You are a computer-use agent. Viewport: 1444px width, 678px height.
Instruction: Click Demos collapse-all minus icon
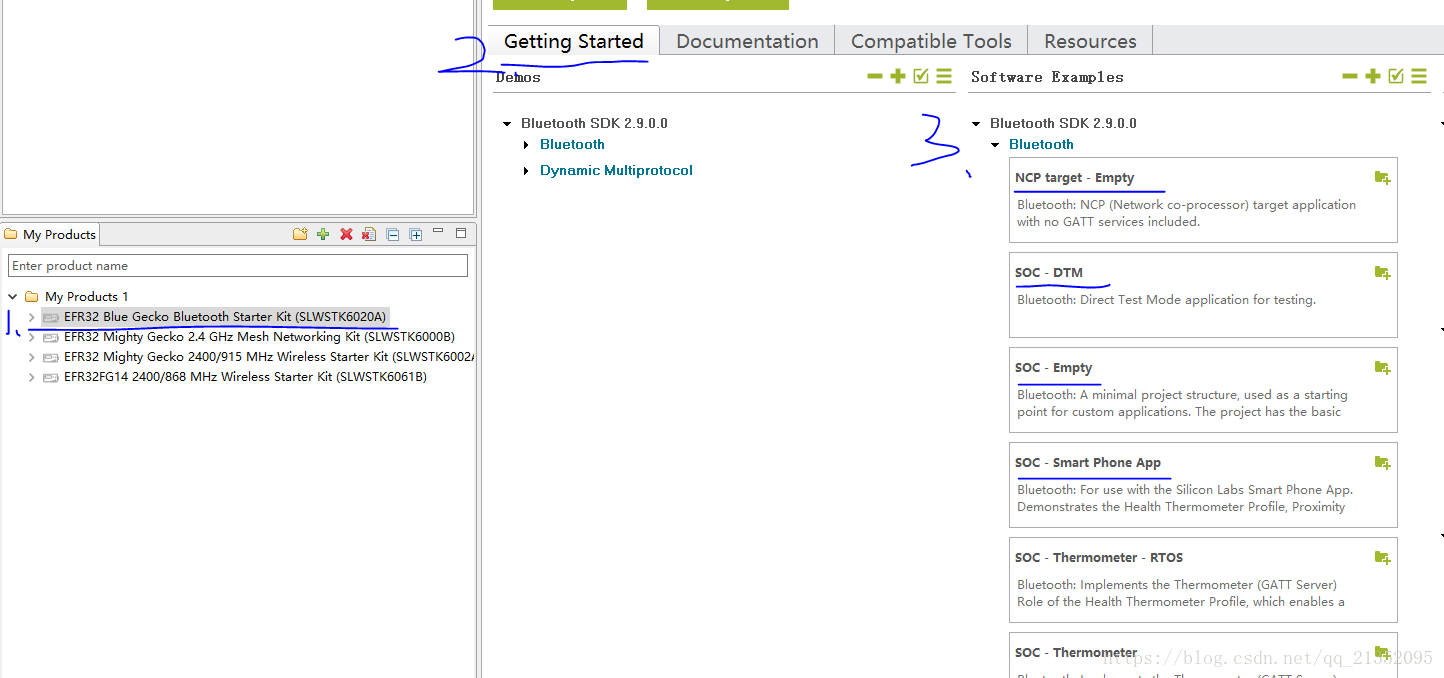coord(875,76)
